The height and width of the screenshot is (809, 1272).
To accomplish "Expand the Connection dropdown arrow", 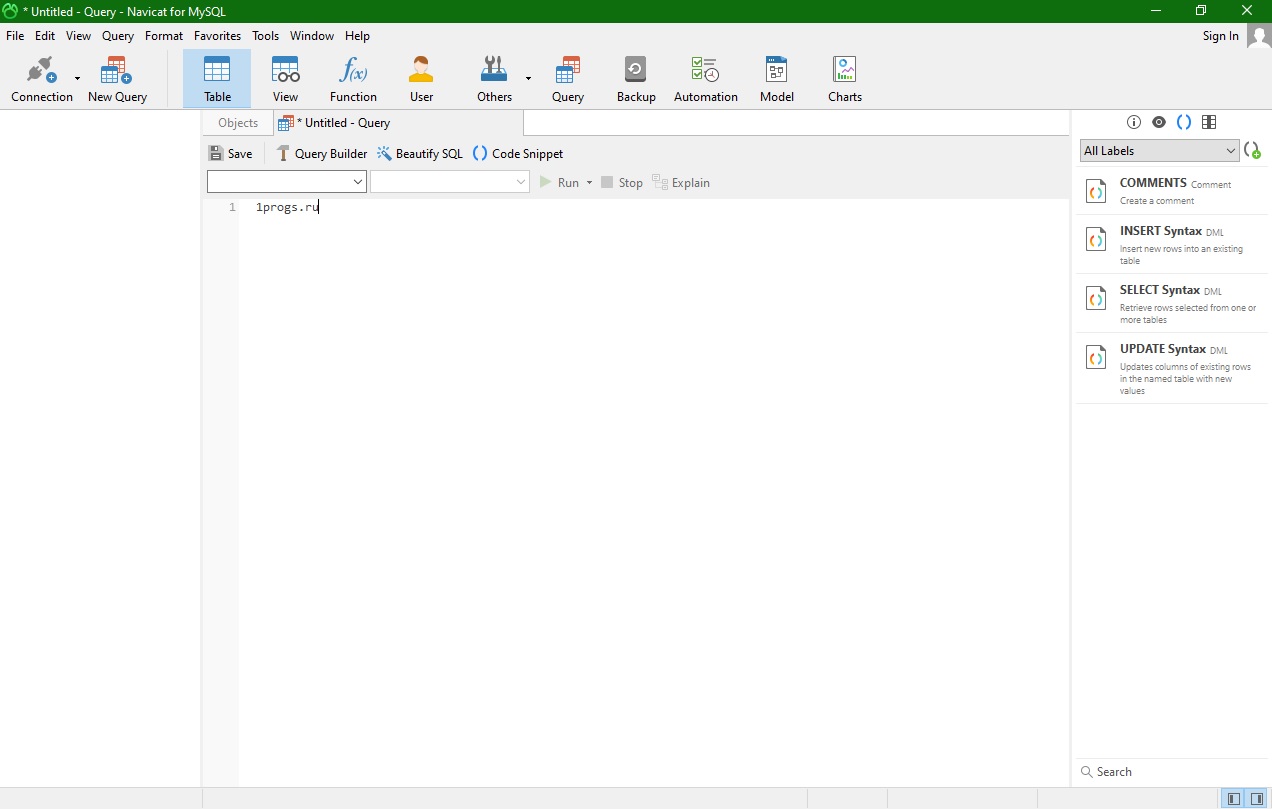I will (78, 78).
